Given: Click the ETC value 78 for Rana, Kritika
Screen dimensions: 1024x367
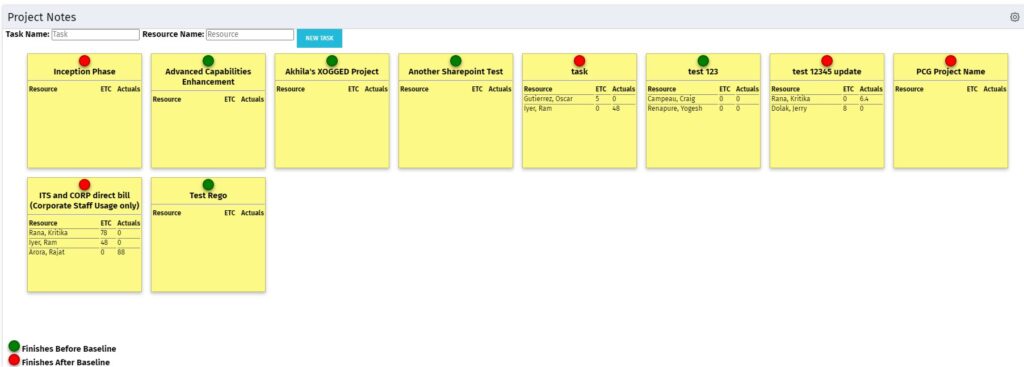Looking at the screenshot, I should 104,233.
